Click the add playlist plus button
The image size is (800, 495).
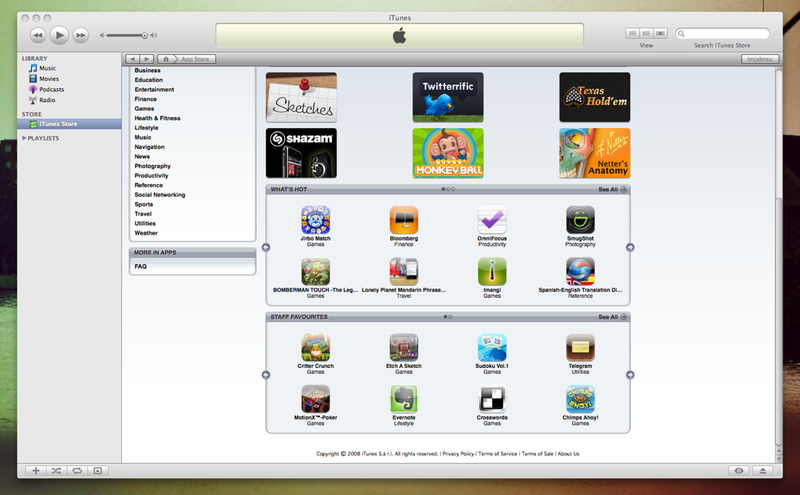(x=36, y=471)
